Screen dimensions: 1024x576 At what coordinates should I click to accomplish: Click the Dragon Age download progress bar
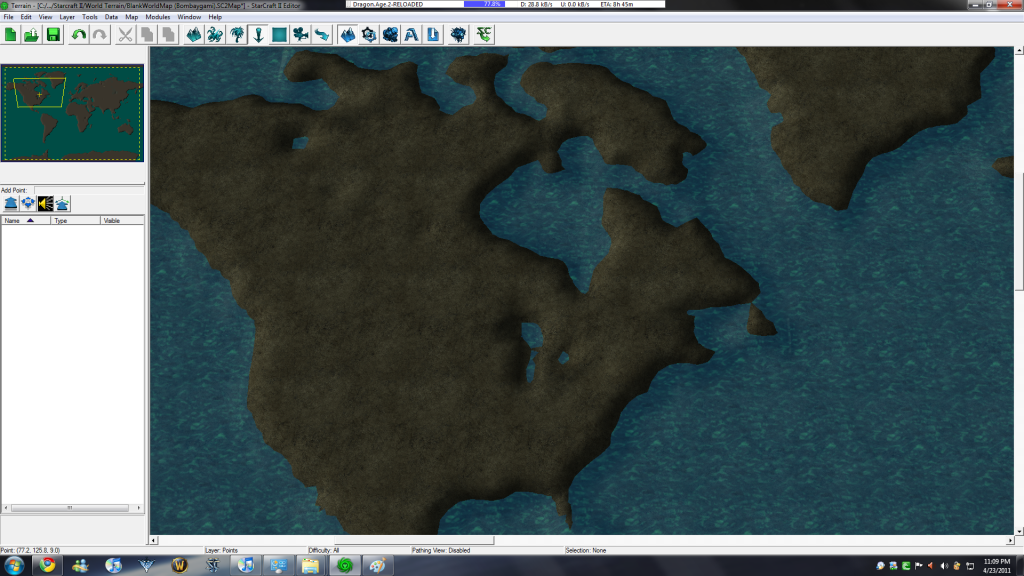[484, 4]
